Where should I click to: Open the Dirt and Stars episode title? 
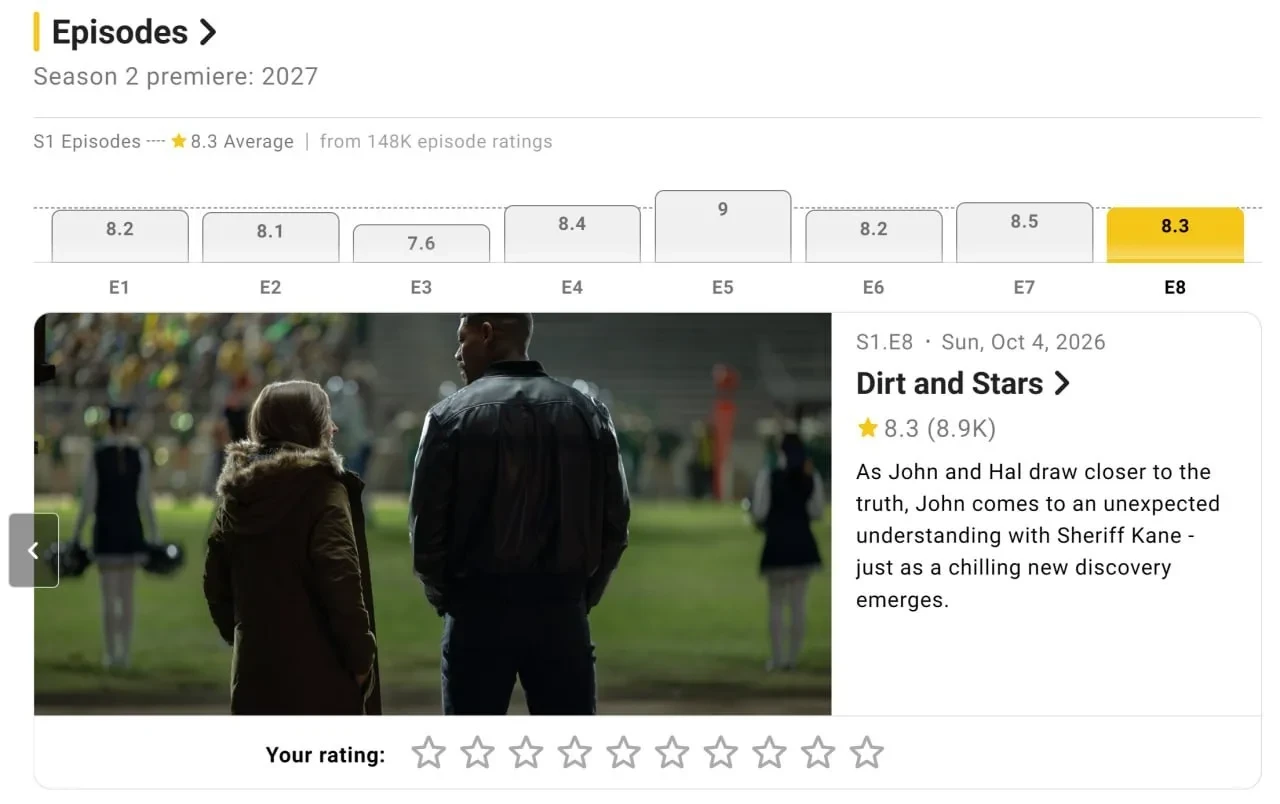point(963,384)
